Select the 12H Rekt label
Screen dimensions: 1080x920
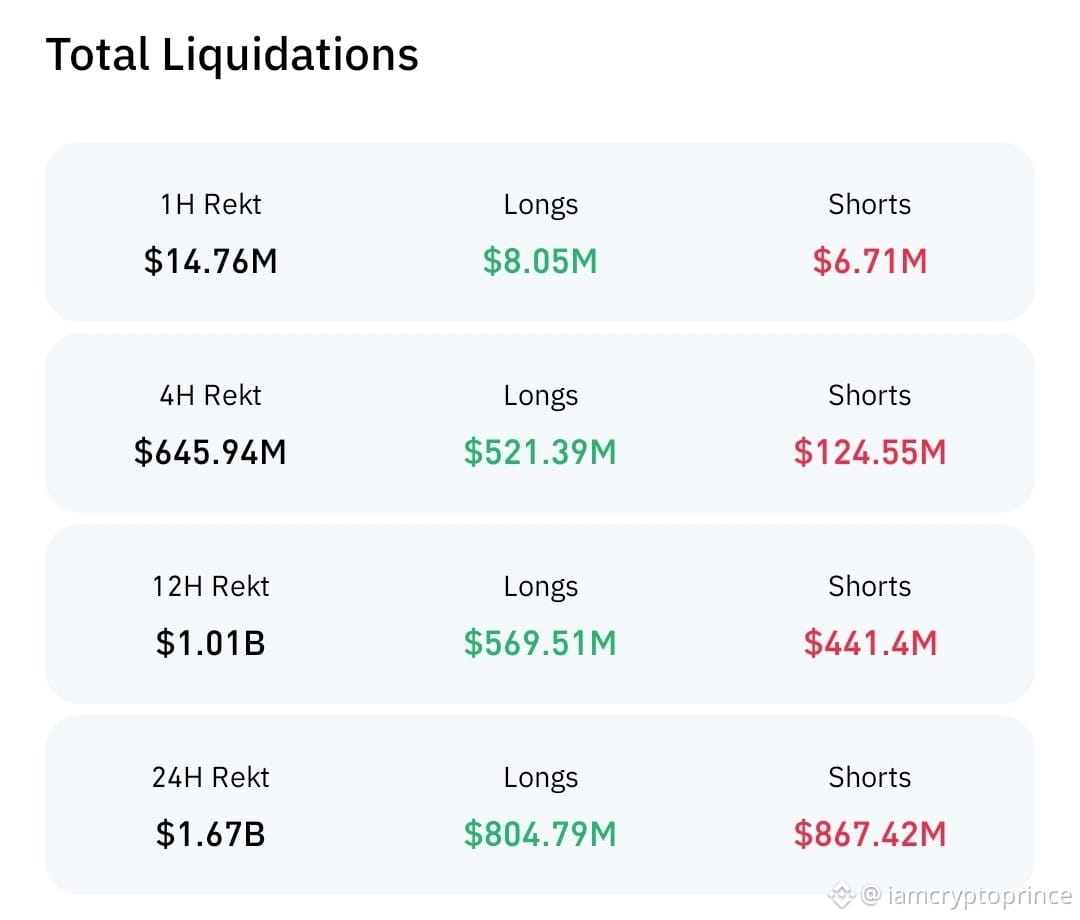tap(211, 586)
